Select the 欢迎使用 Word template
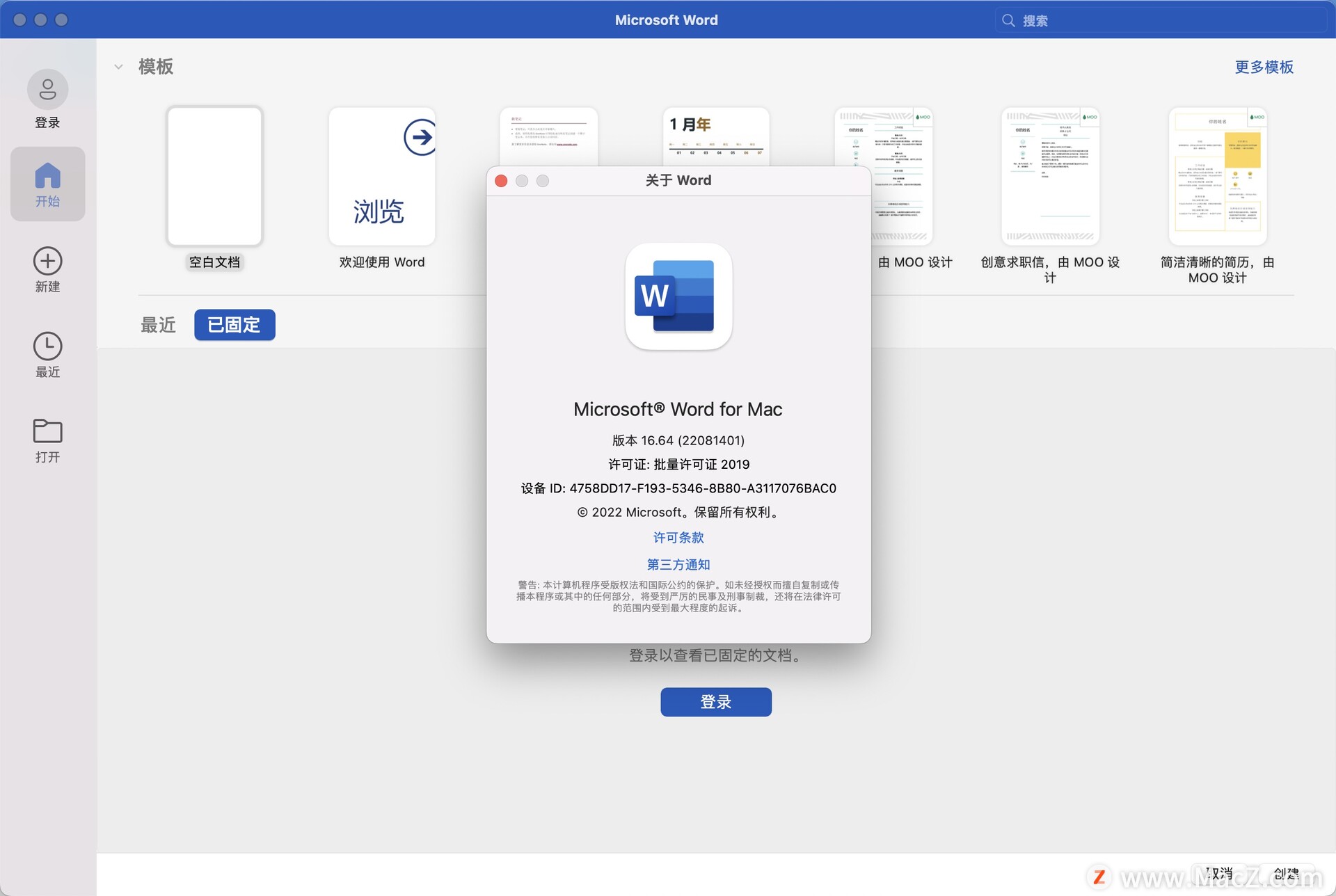The image size is (1336, 896). (382, 176)
